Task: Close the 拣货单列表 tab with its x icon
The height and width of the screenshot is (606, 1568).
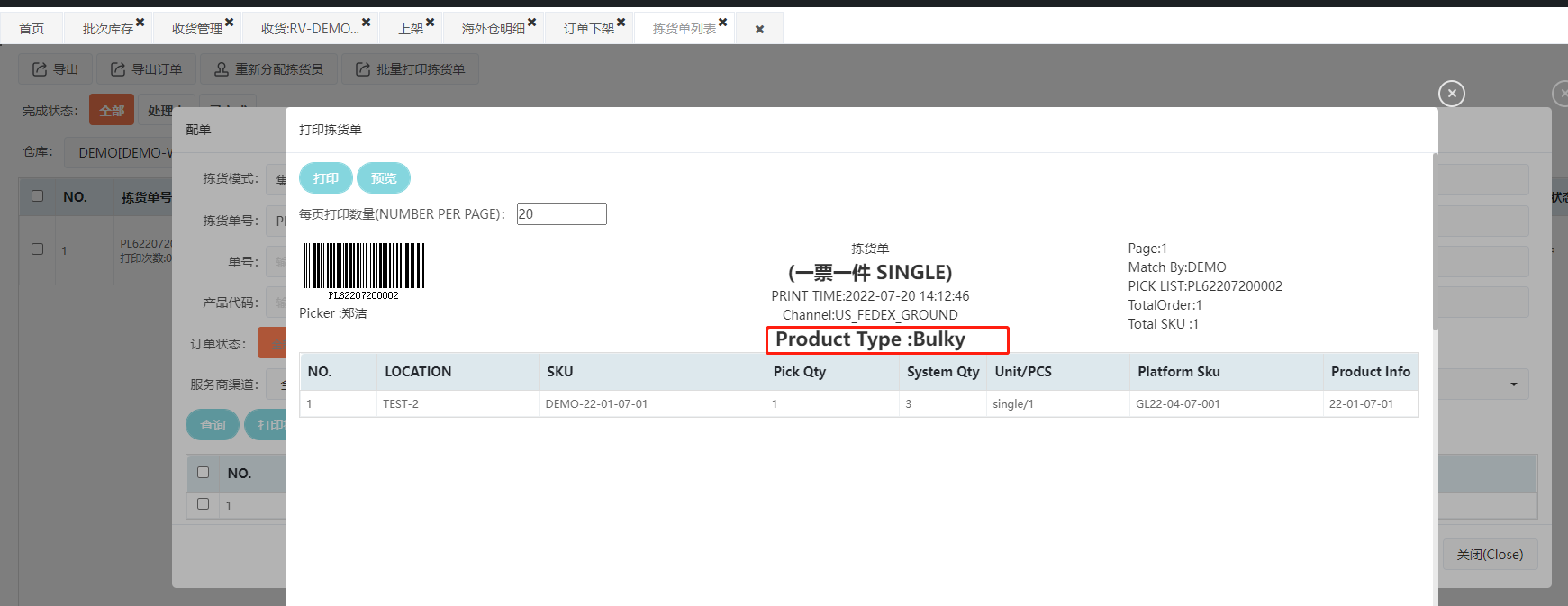Action: tap(723, 23)
